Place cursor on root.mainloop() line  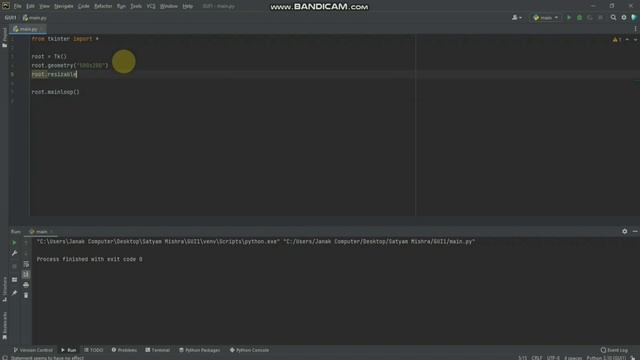56,92
